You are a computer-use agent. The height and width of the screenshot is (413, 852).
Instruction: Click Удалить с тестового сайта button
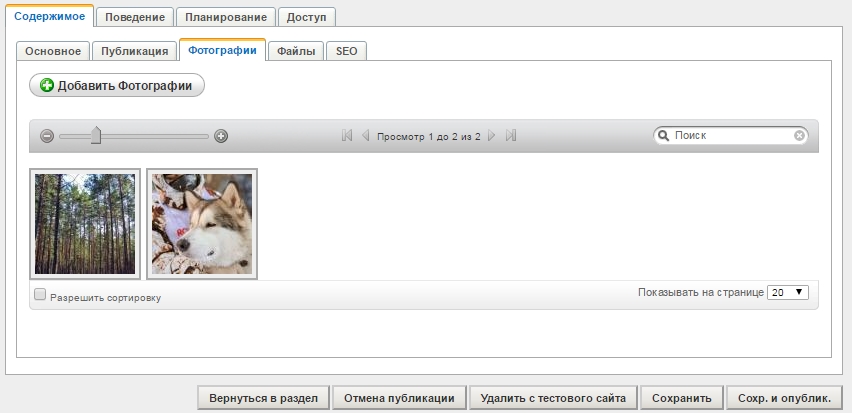pos(553,398)
